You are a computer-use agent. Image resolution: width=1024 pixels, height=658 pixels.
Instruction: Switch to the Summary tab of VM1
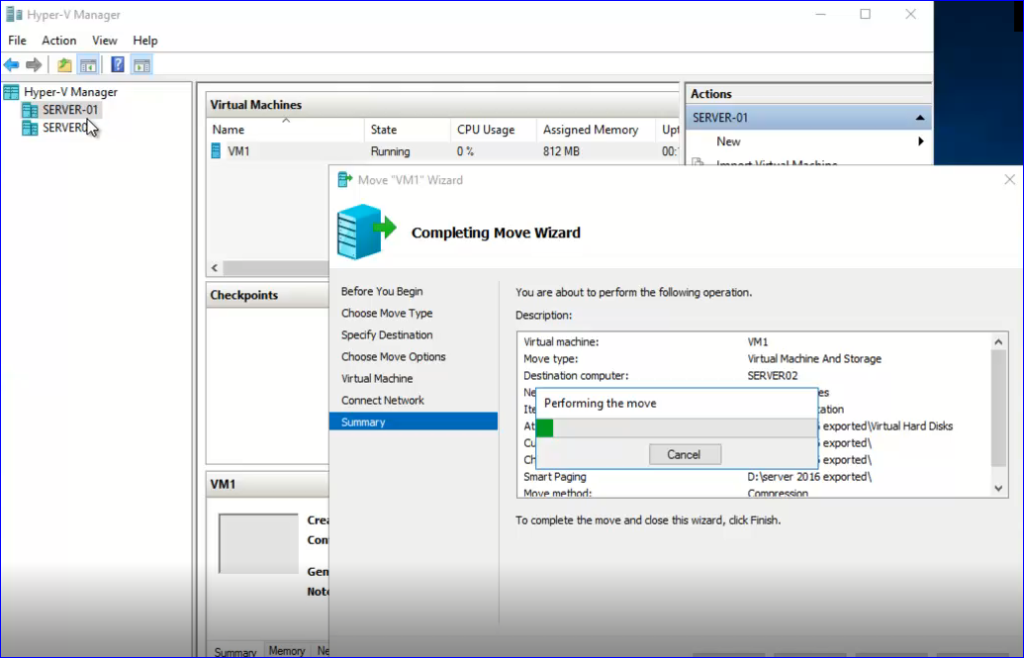(x=235, y=651)
